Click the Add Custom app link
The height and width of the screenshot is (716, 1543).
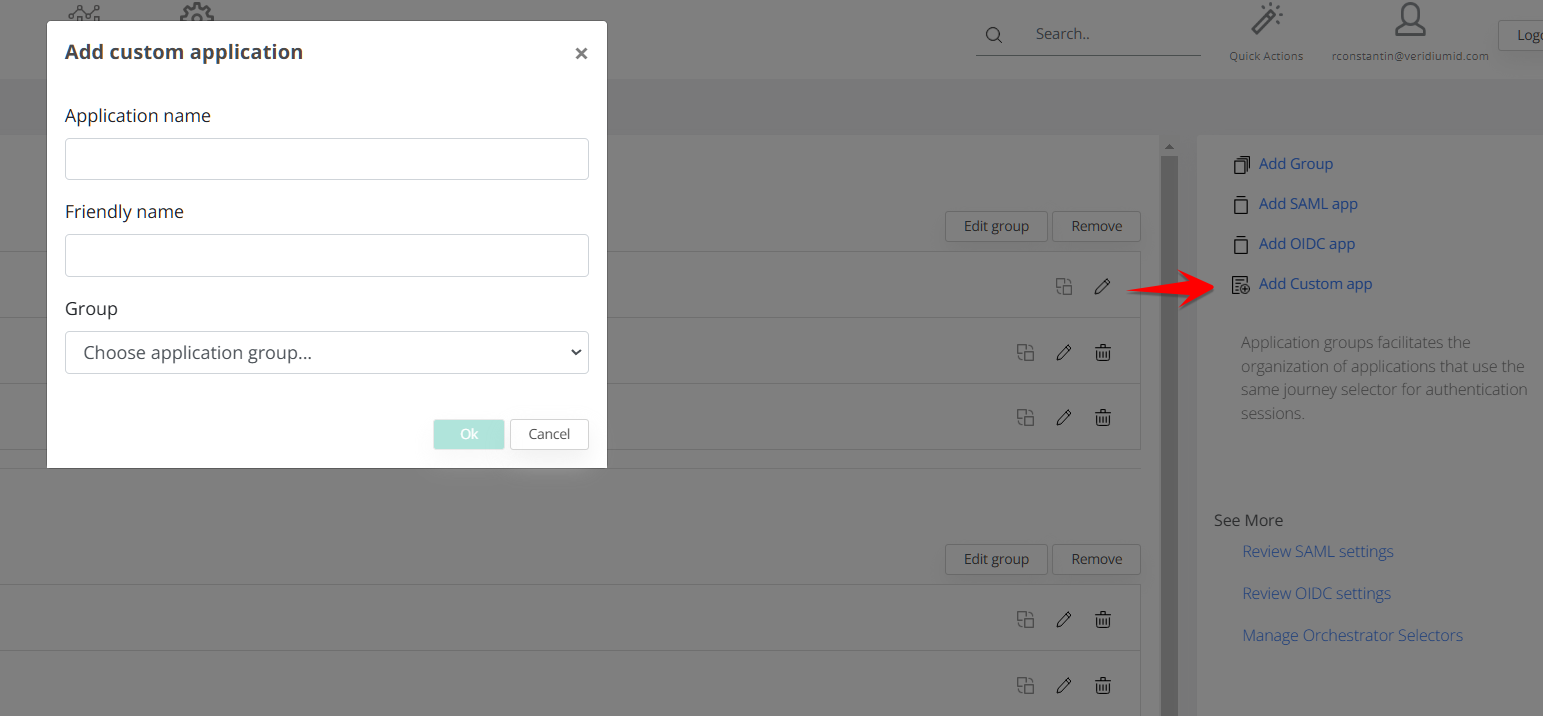coord(1315,284)
